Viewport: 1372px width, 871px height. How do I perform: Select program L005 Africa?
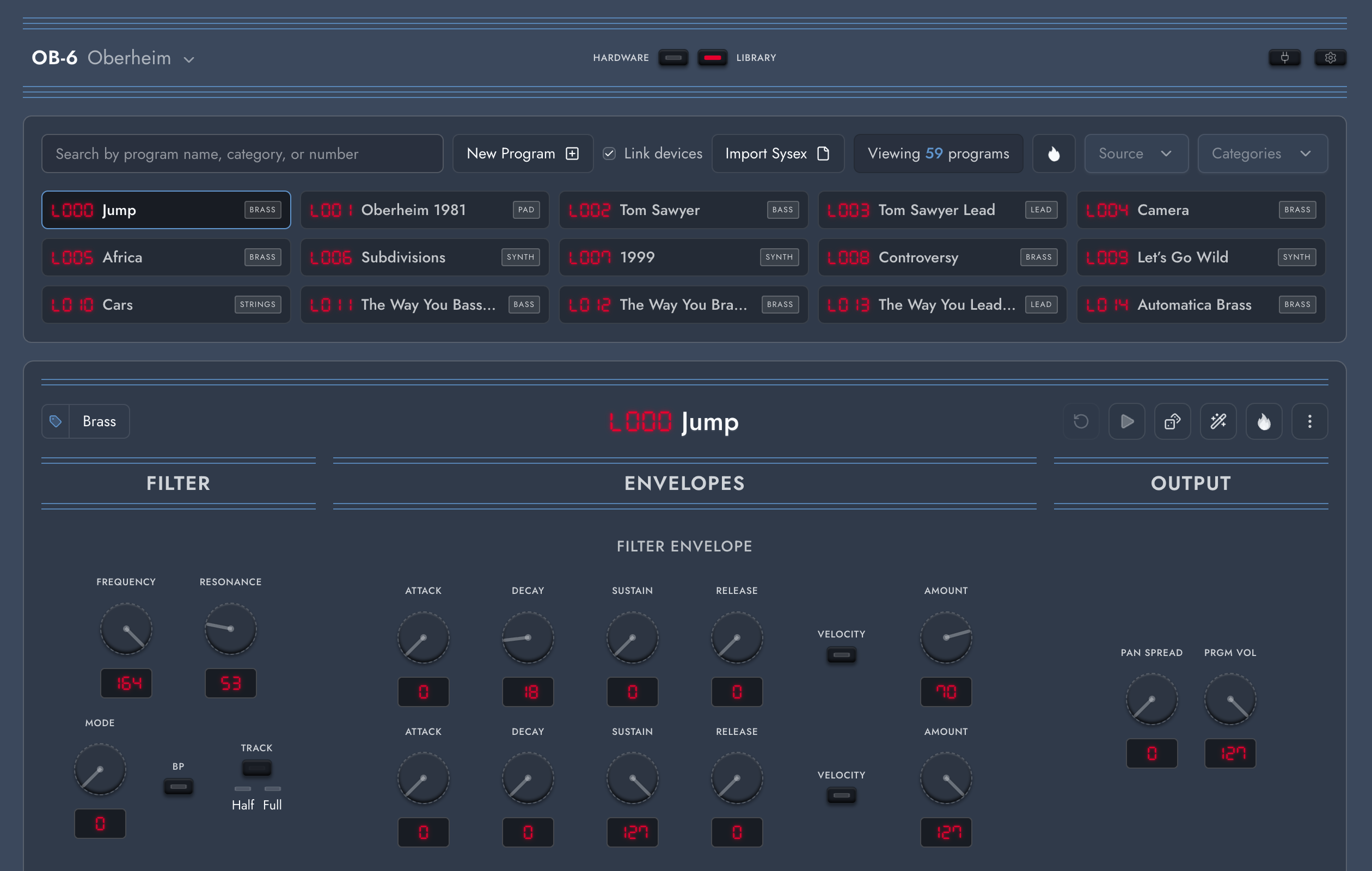tap(166, 257)
